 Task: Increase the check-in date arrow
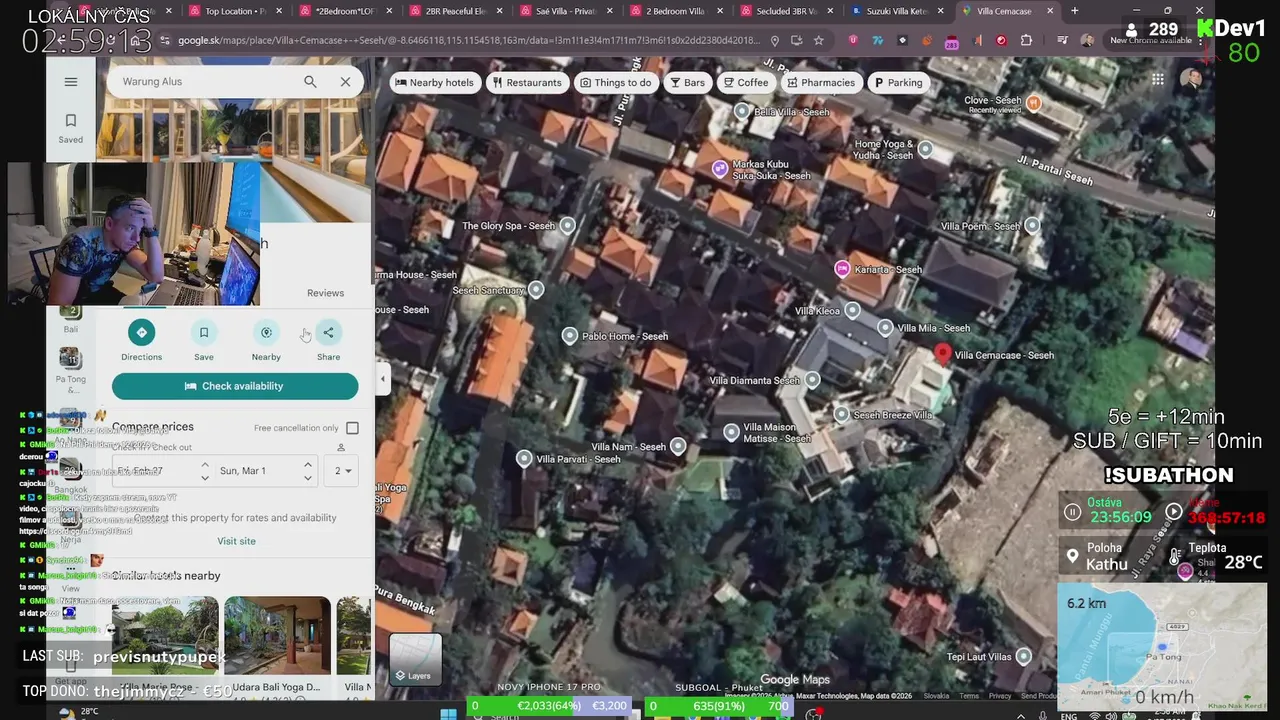[x=204, y=464]
